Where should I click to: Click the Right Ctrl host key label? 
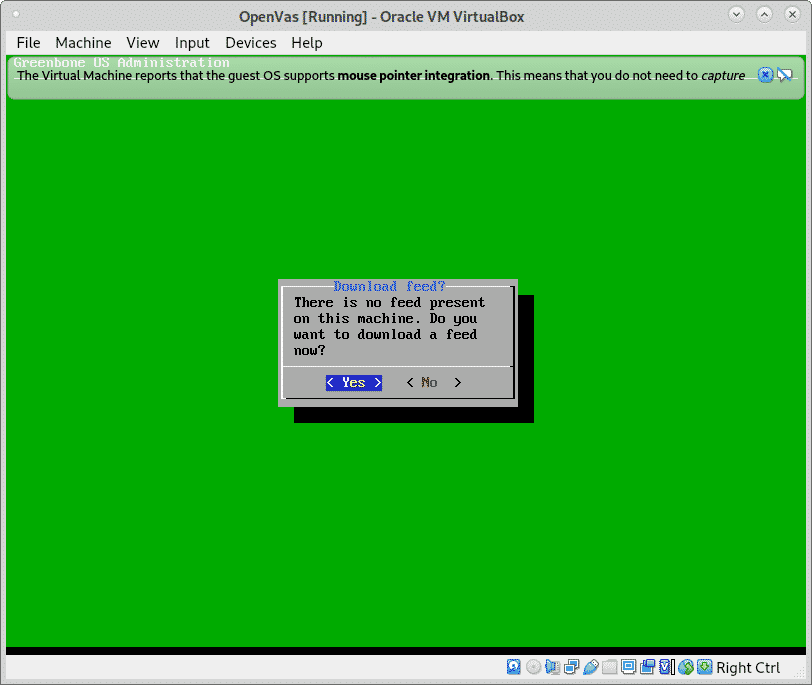(x=747, y=667)
